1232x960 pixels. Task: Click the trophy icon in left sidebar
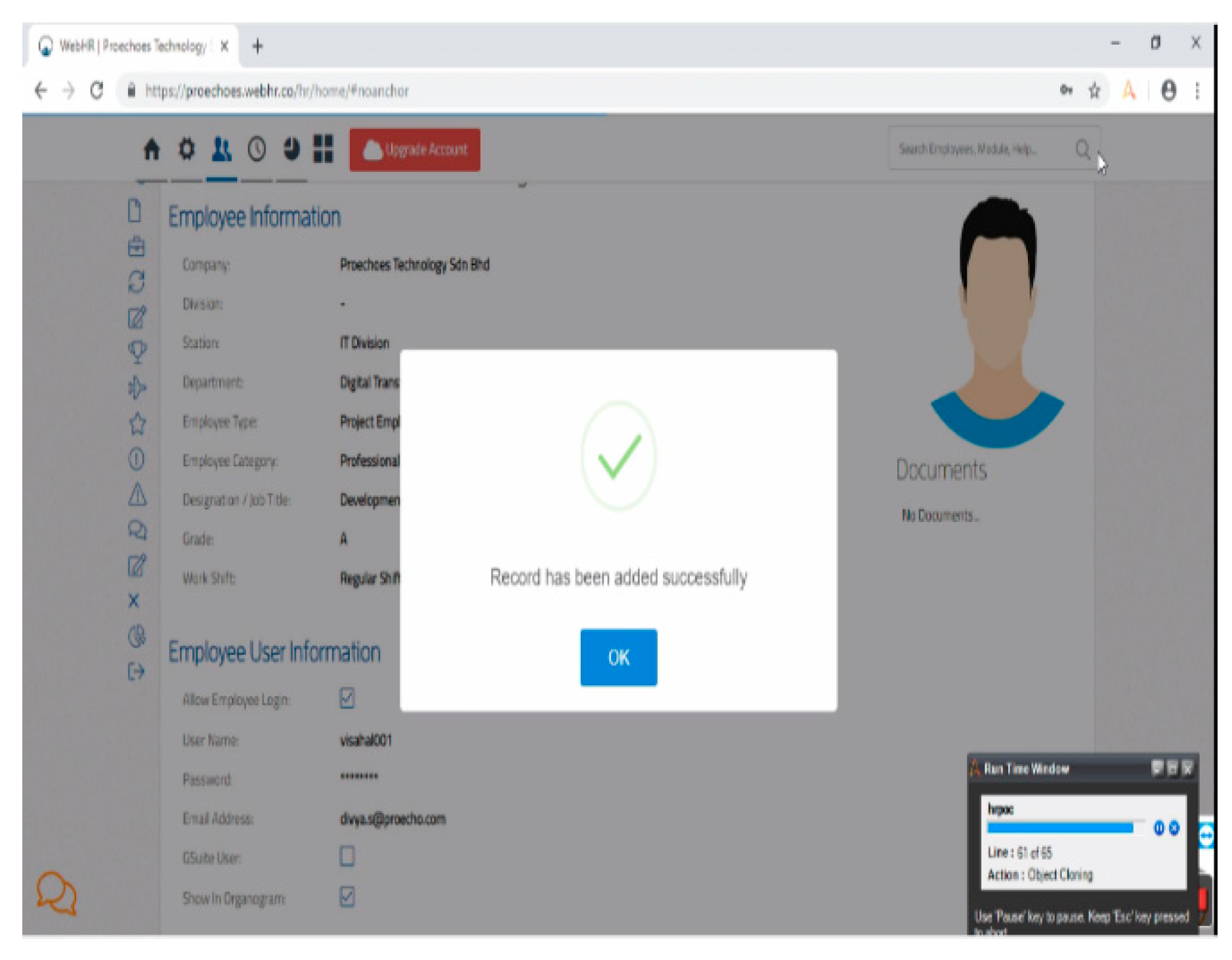[x=137, y=351]
